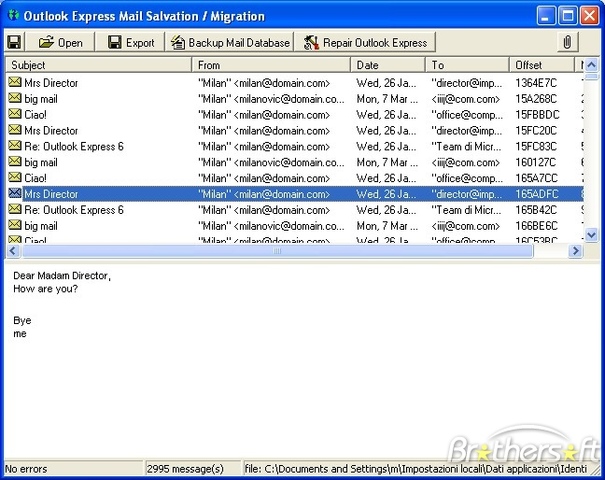The image size is (605, 480).
Task: Click envelope icon of highlighted Mrs Director row
Action: 15,193
